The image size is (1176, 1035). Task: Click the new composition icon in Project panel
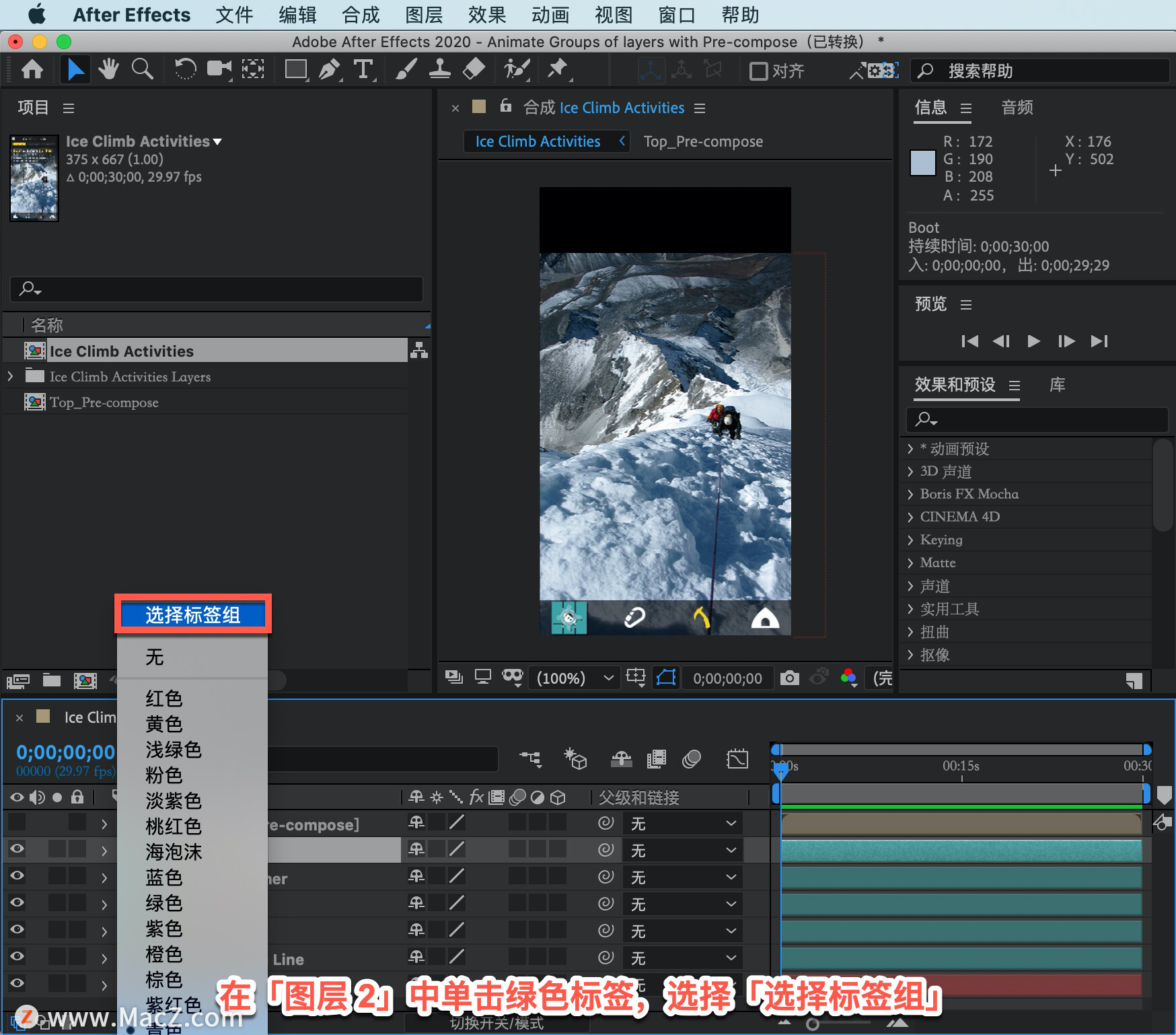click(85, 680)
